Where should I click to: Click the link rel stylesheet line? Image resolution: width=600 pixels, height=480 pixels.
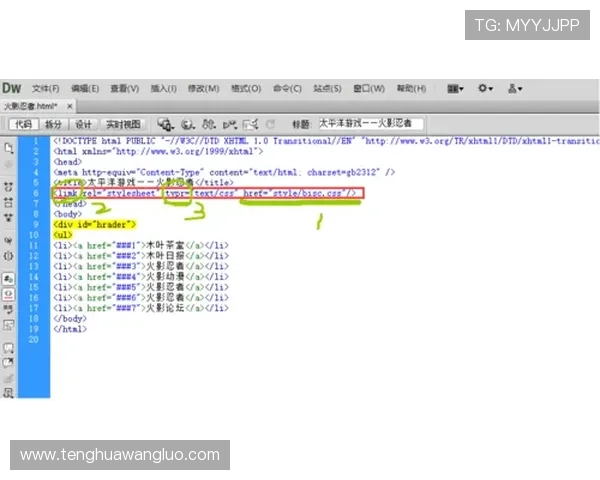pos(205,193)
